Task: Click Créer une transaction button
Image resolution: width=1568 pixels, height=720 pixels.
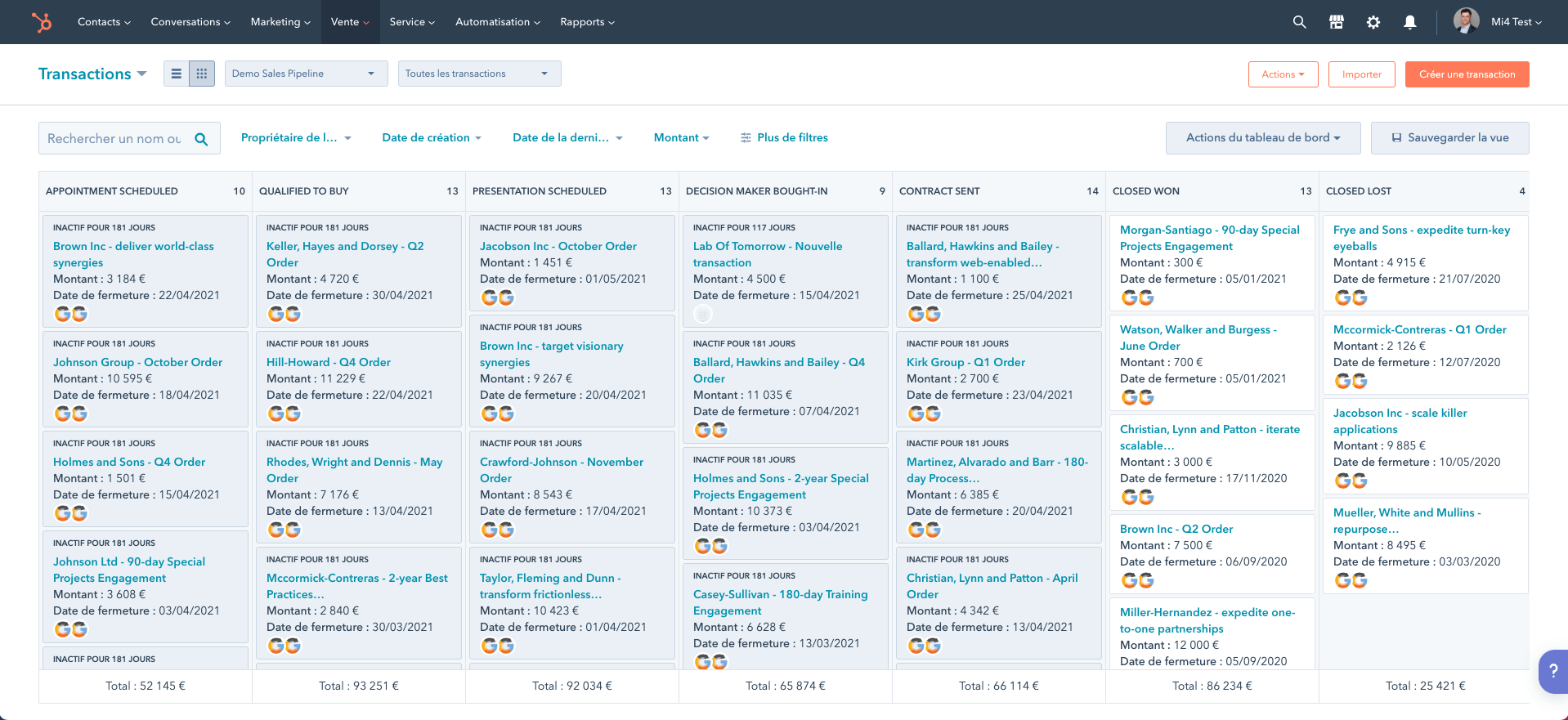Action: pos(1467,74)
